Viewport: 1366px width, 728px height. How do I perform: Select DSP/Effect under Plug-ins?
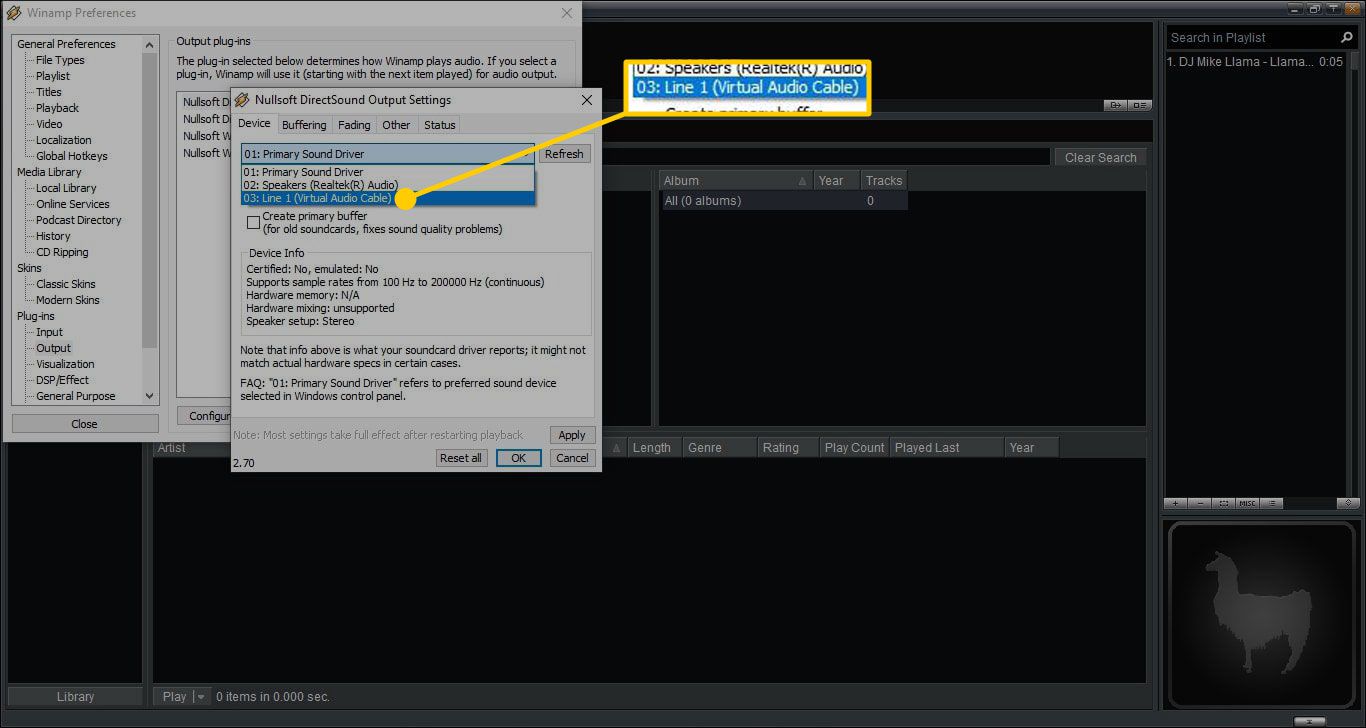(62, 380)
